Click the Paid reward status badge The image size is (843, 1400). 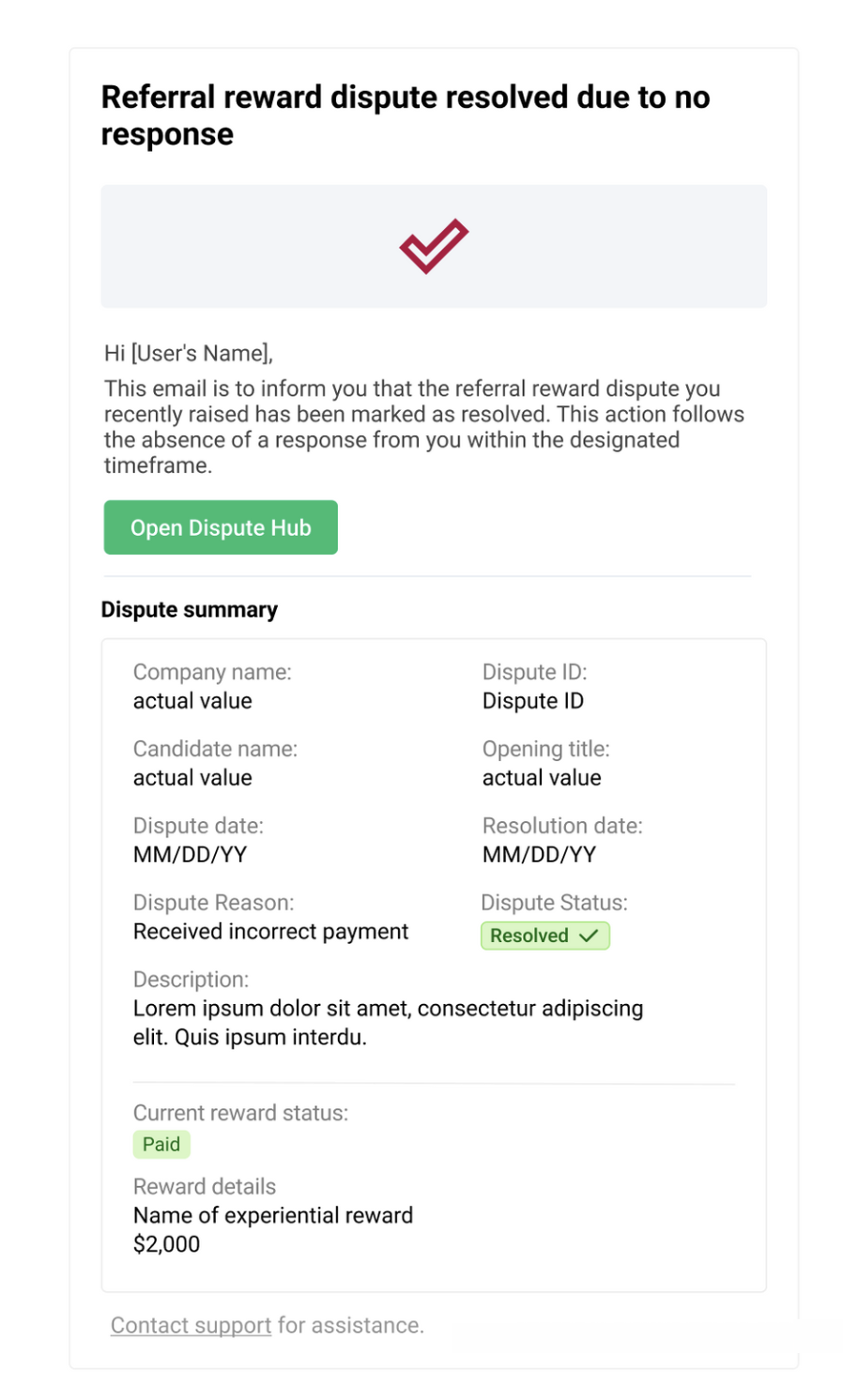pos(161,1144)
